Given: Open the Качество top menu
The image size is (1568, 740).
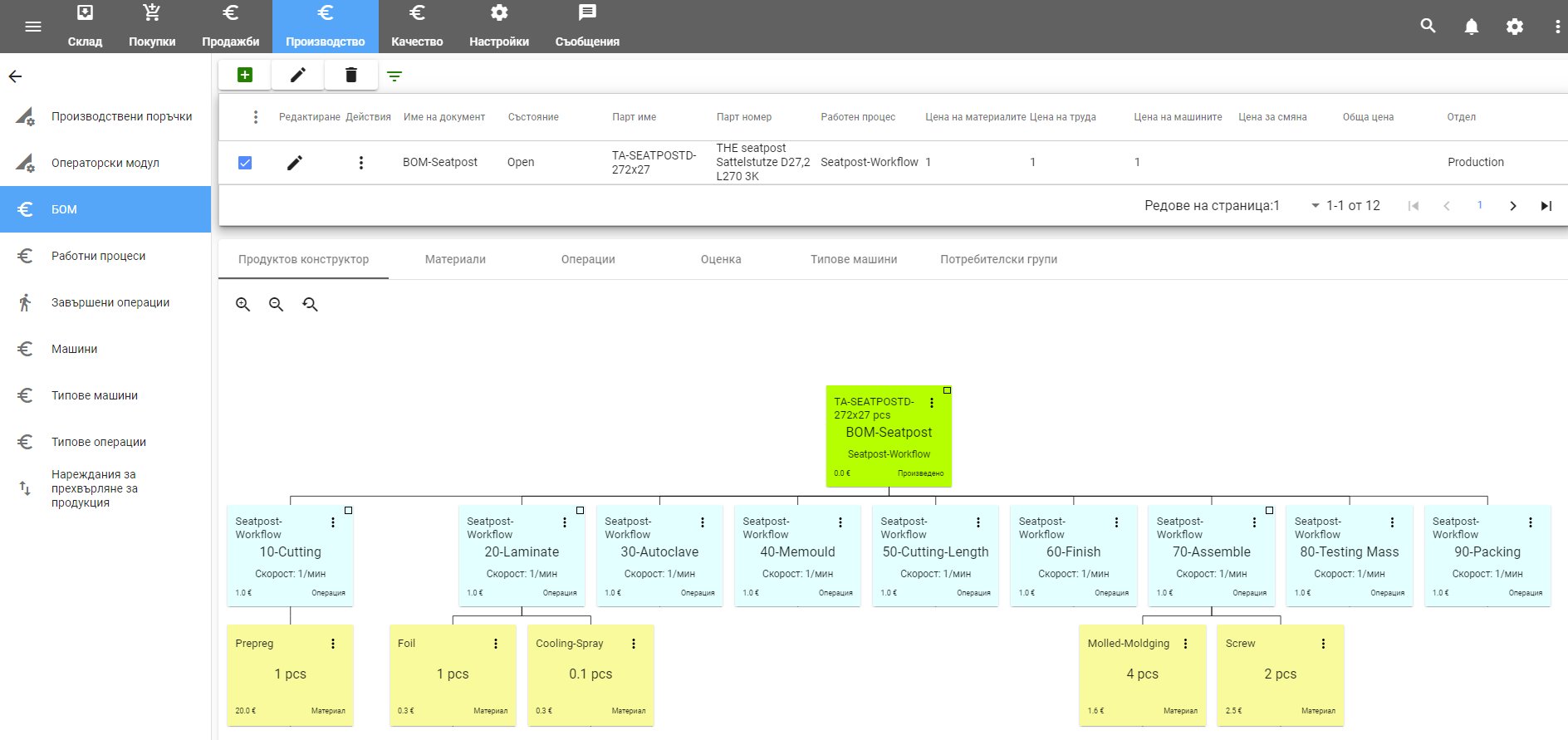Looking at the screenshot, I should pyautogui.click(x=417, y=27).
